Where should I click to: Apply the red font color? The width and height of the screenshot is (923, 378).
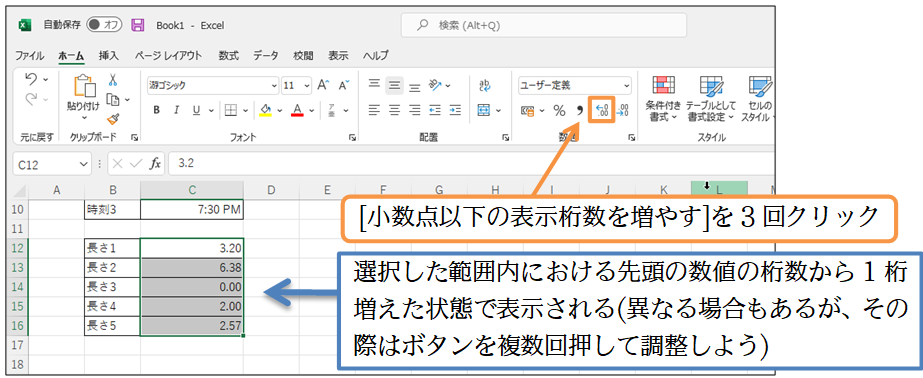pyautogui.click(x=297, y=110)
